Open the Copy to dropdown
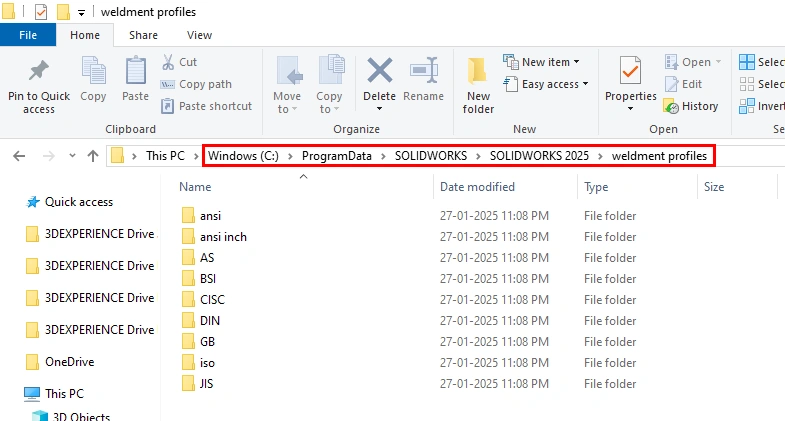Image resolution: width=785 pixels, height=421 pixels. (x=329, y=85)
